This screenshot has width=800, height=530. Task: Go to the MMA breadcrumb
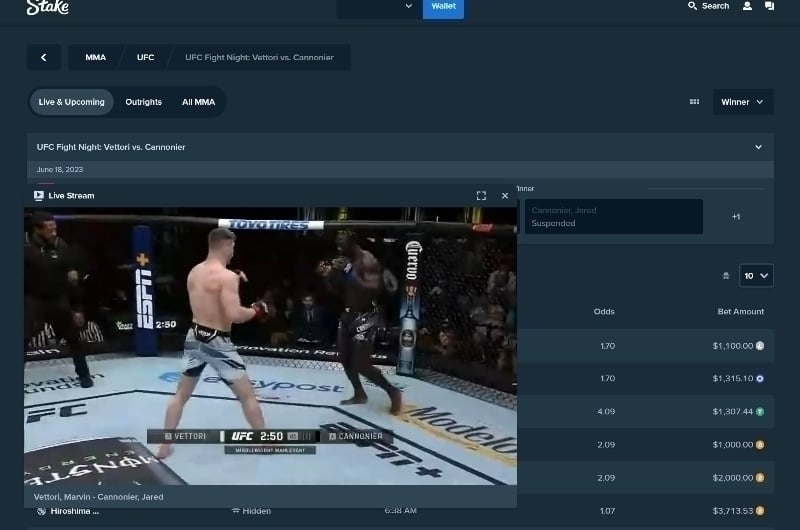(95, 58)
